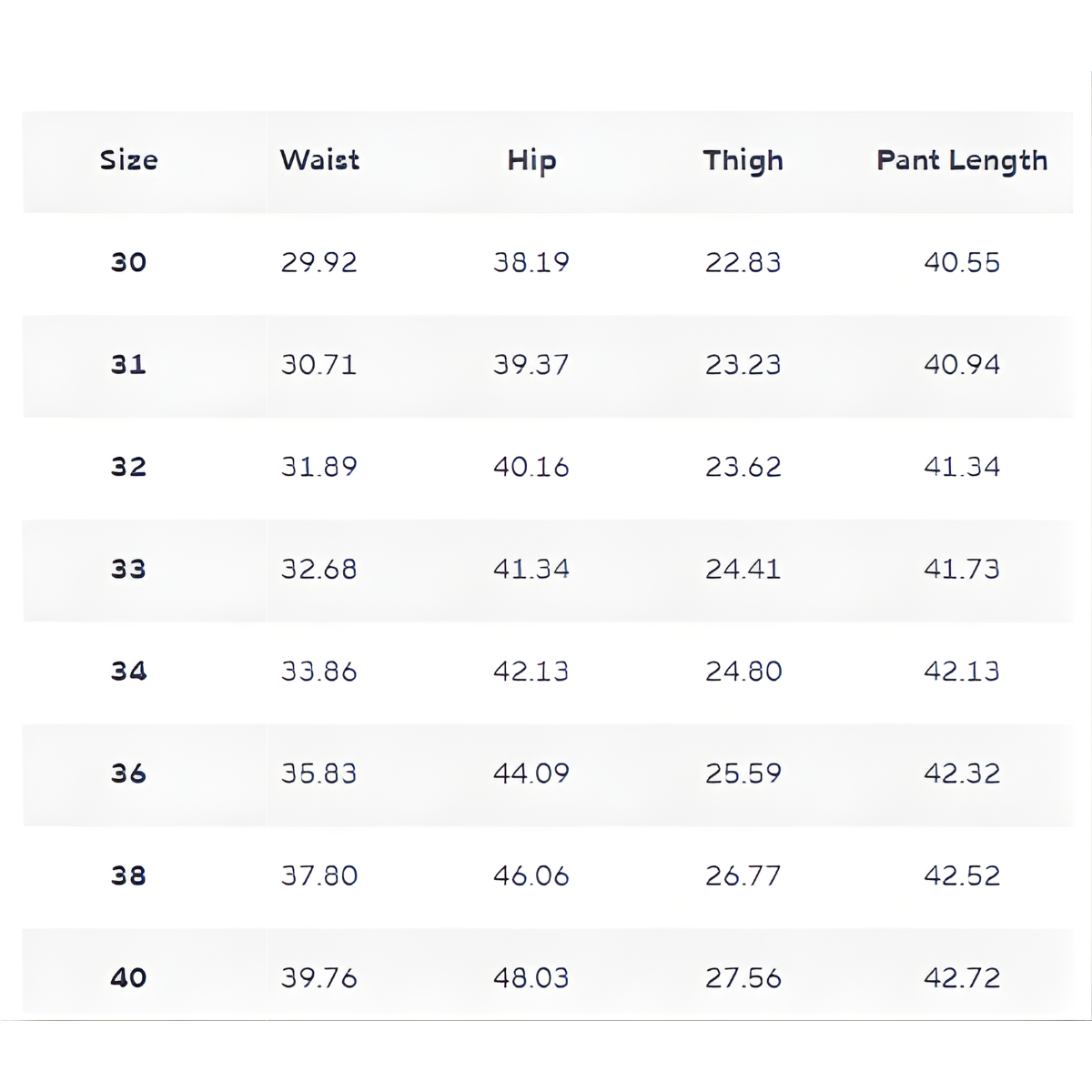Click the Thigh column header
1092x1092 pixels.
click(x=743, y=161)
